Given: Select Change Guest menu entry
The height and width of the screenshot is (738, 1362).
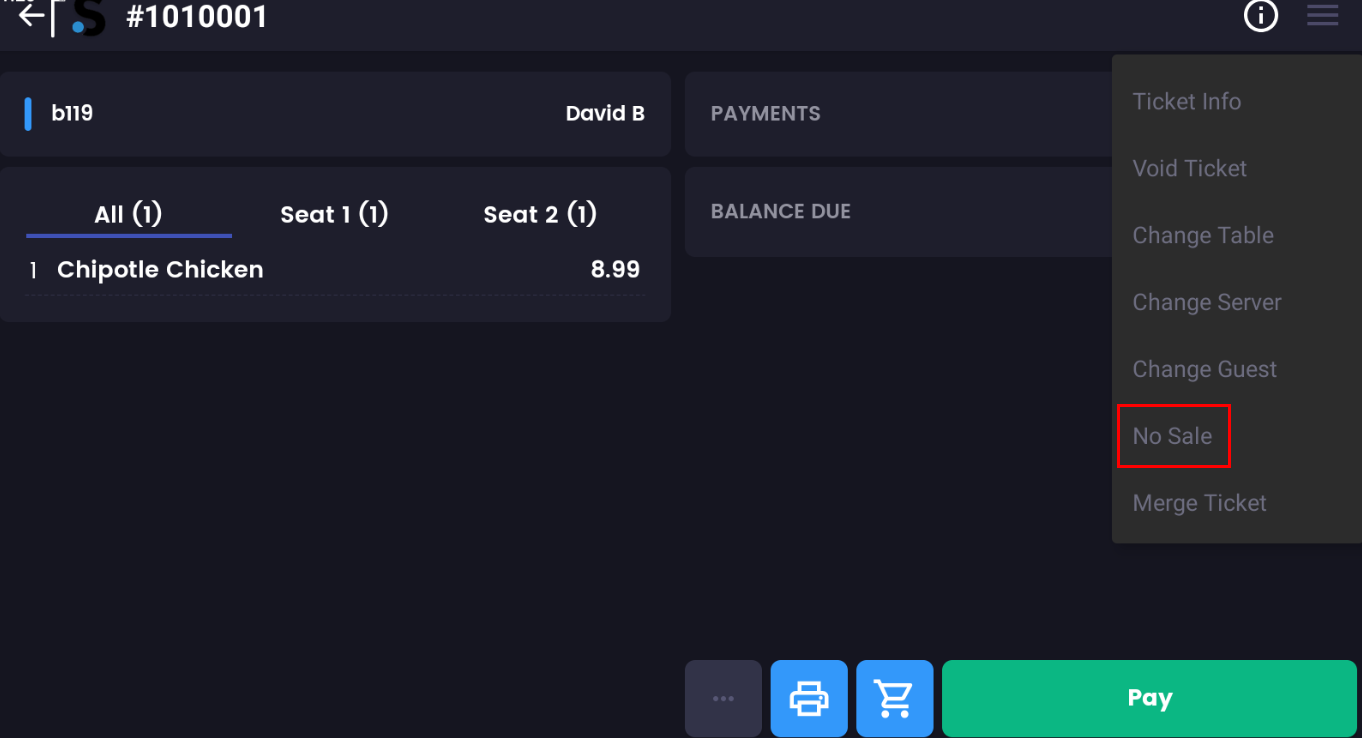Looking at the screenshot, I should click(x=1204, y=370).
